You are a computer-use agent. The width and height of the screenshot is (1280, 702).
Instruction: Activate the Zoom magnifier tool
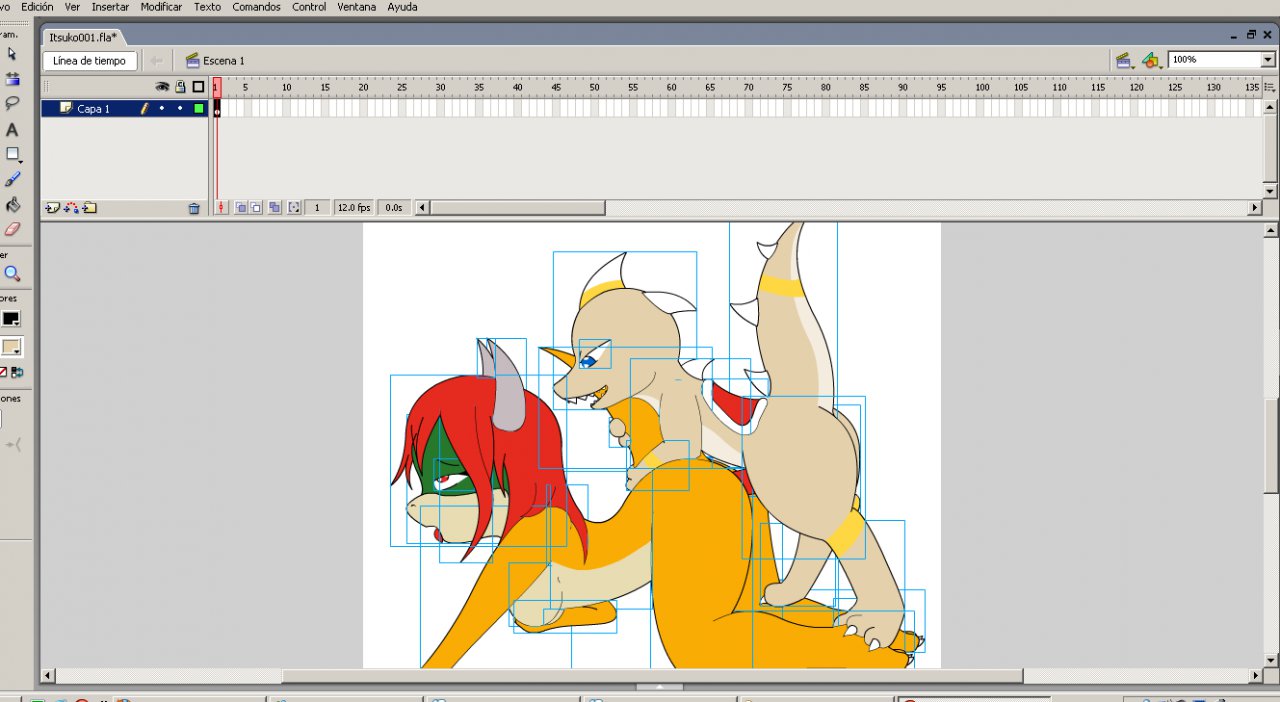click(x=12, y=274)
